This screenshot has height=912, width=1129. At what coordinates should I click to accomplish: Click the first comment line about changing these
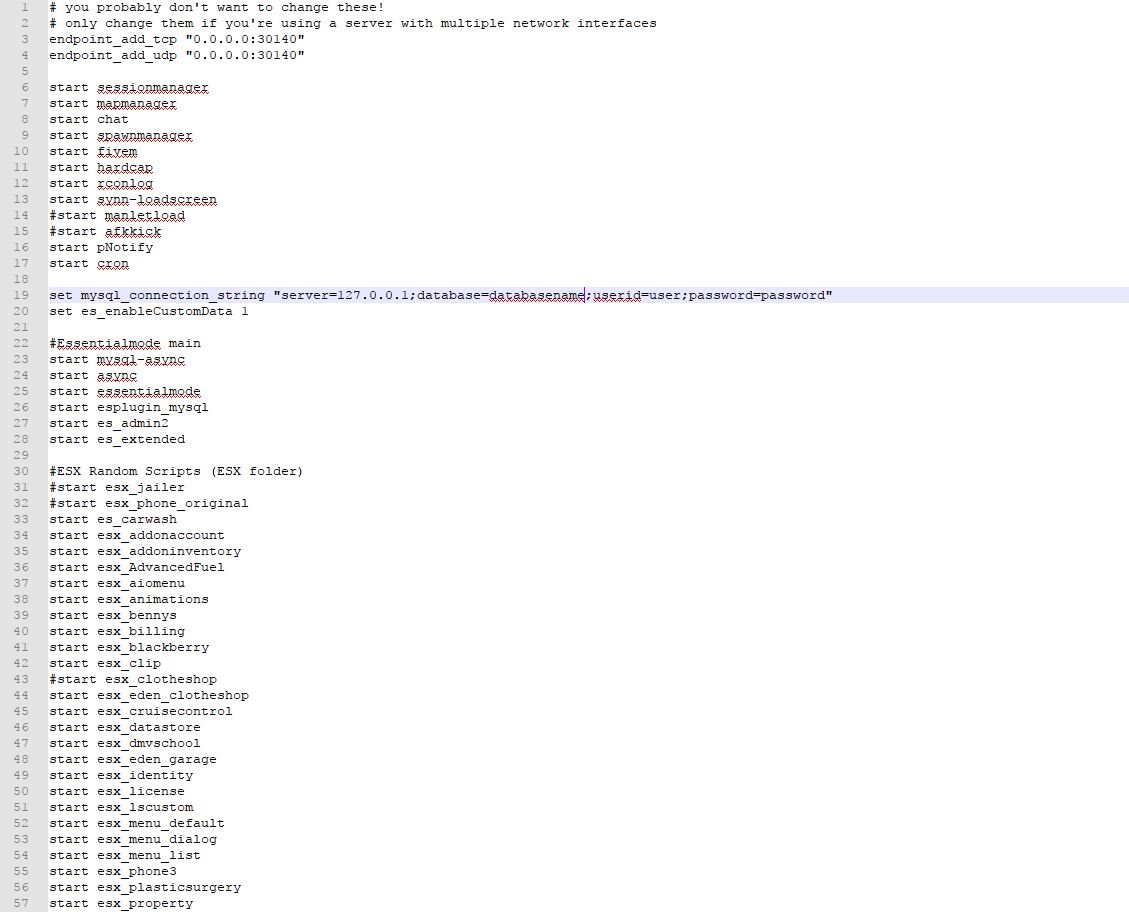[217, 7]
